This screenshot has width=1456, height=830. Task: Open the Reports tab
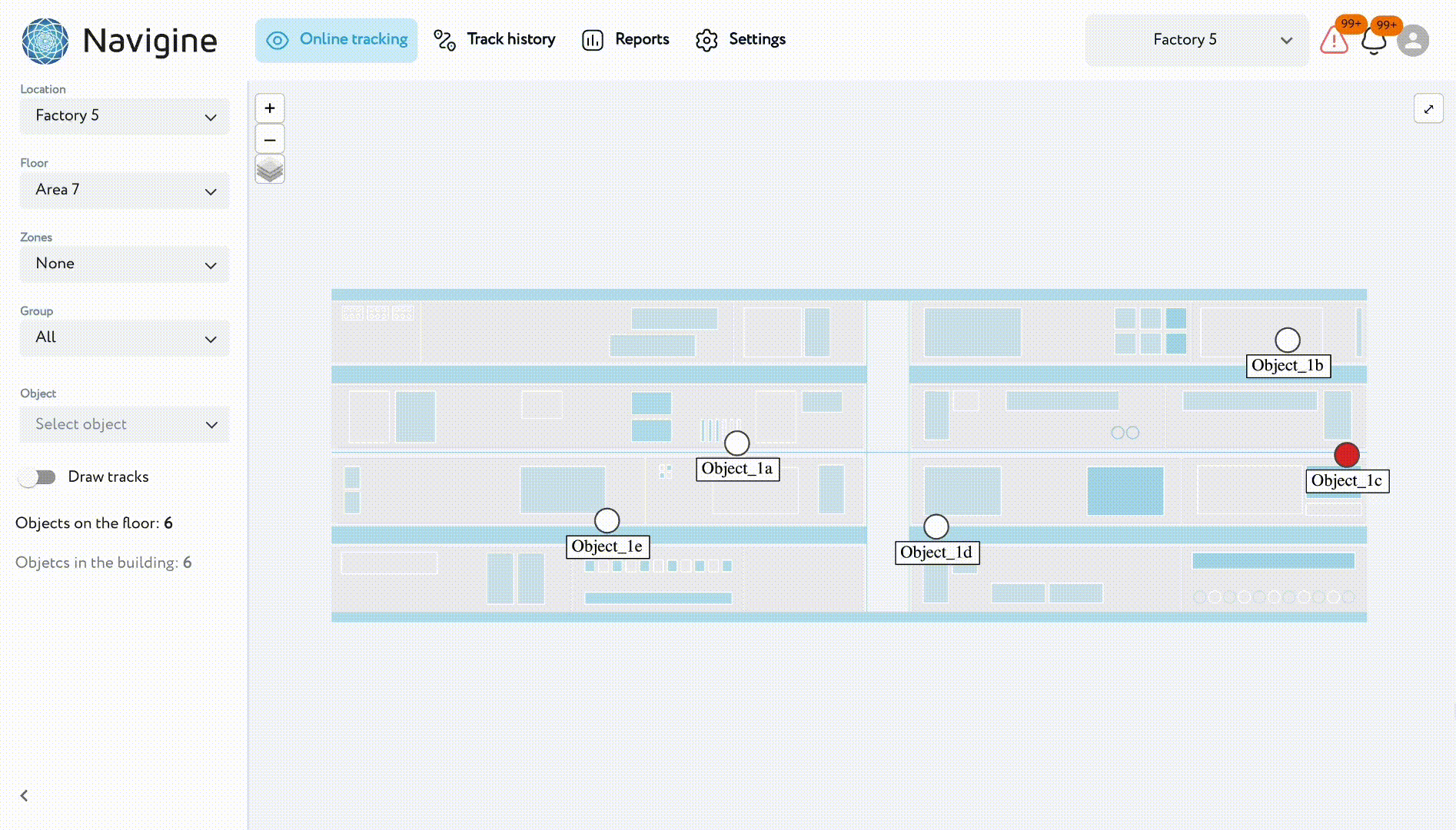[626, 40]
